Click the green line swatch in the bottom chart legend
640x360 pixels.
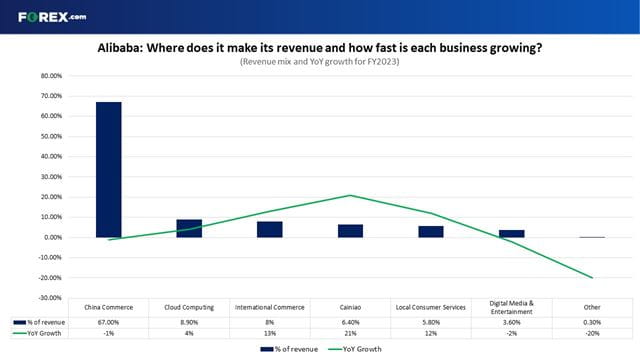(x=335, y=349)
